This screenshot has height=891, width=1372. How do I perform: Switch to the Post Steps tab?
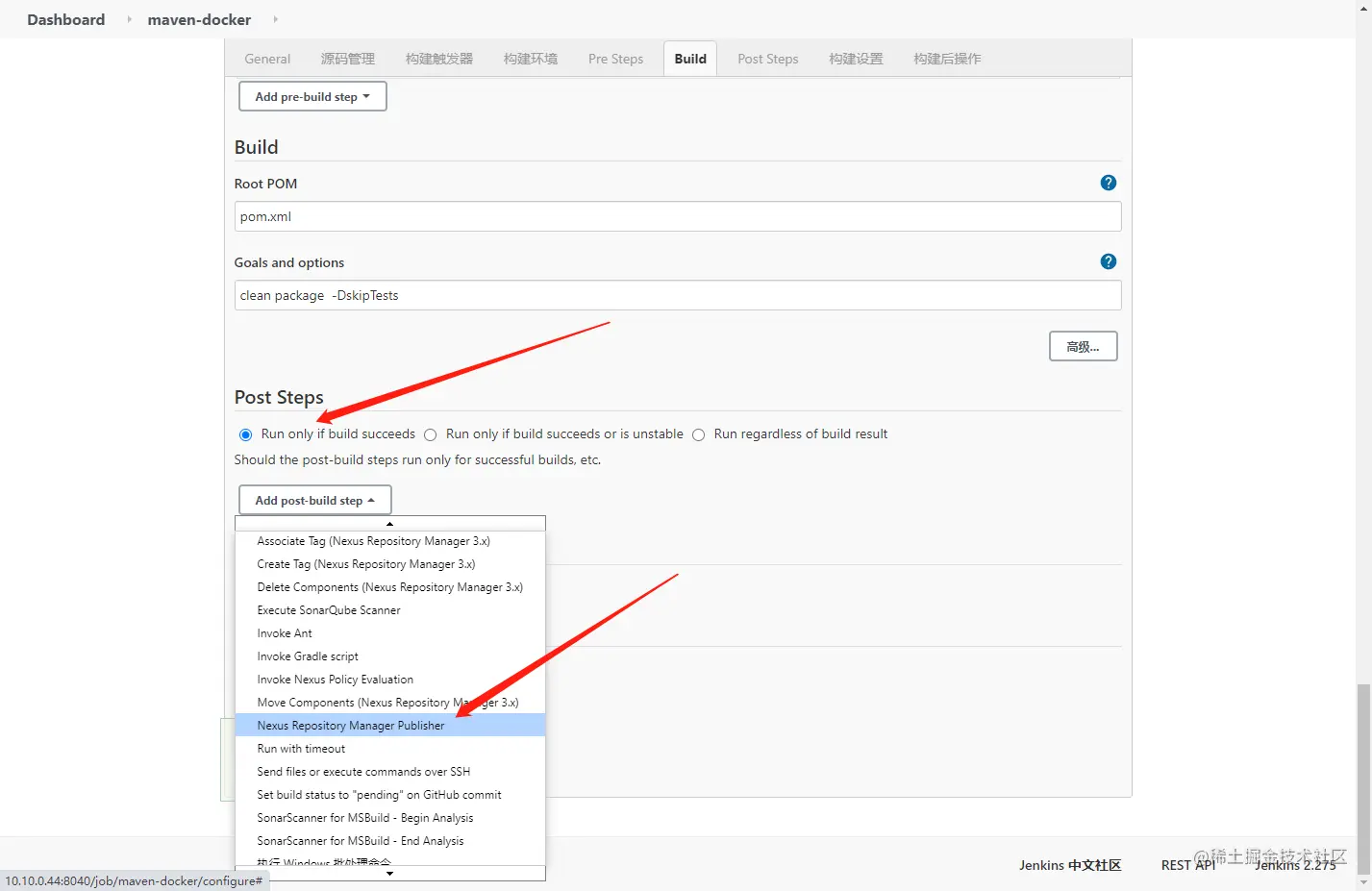click(768, 59)
